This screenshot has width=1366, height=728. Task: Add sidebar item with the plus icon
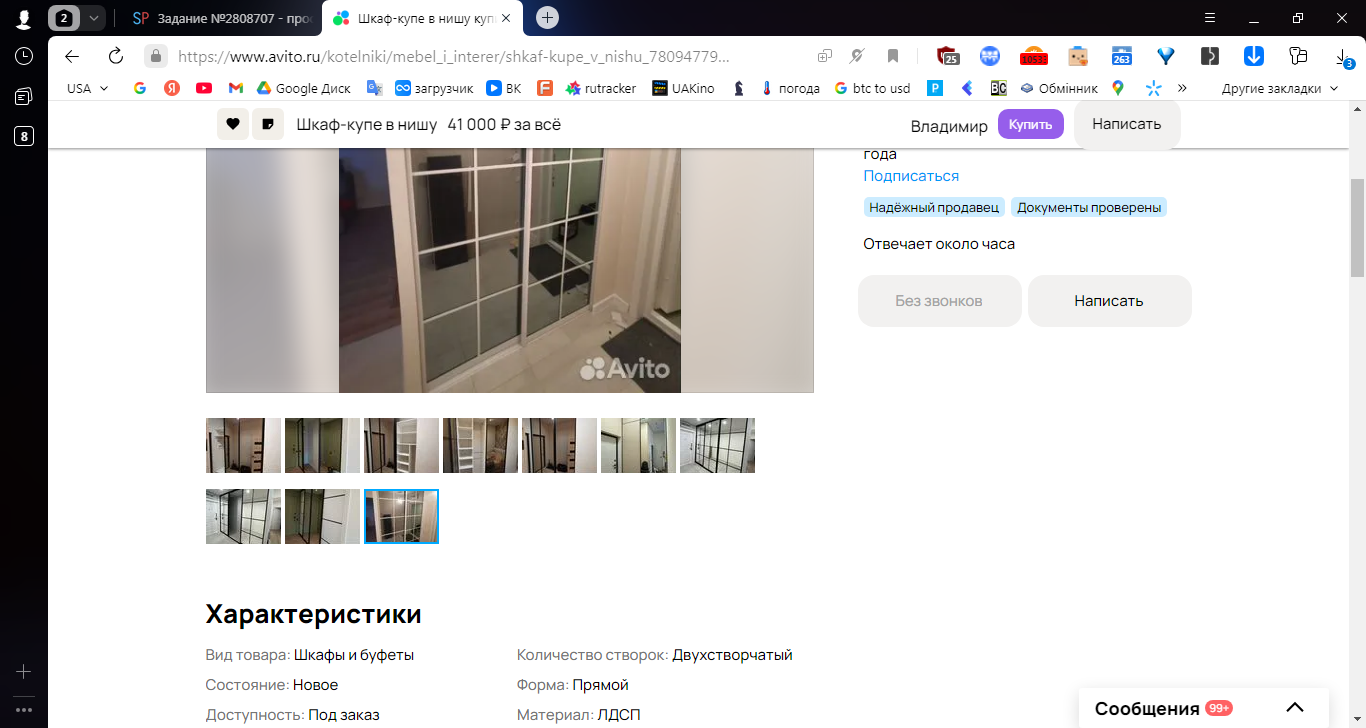(x=24, y=672)
